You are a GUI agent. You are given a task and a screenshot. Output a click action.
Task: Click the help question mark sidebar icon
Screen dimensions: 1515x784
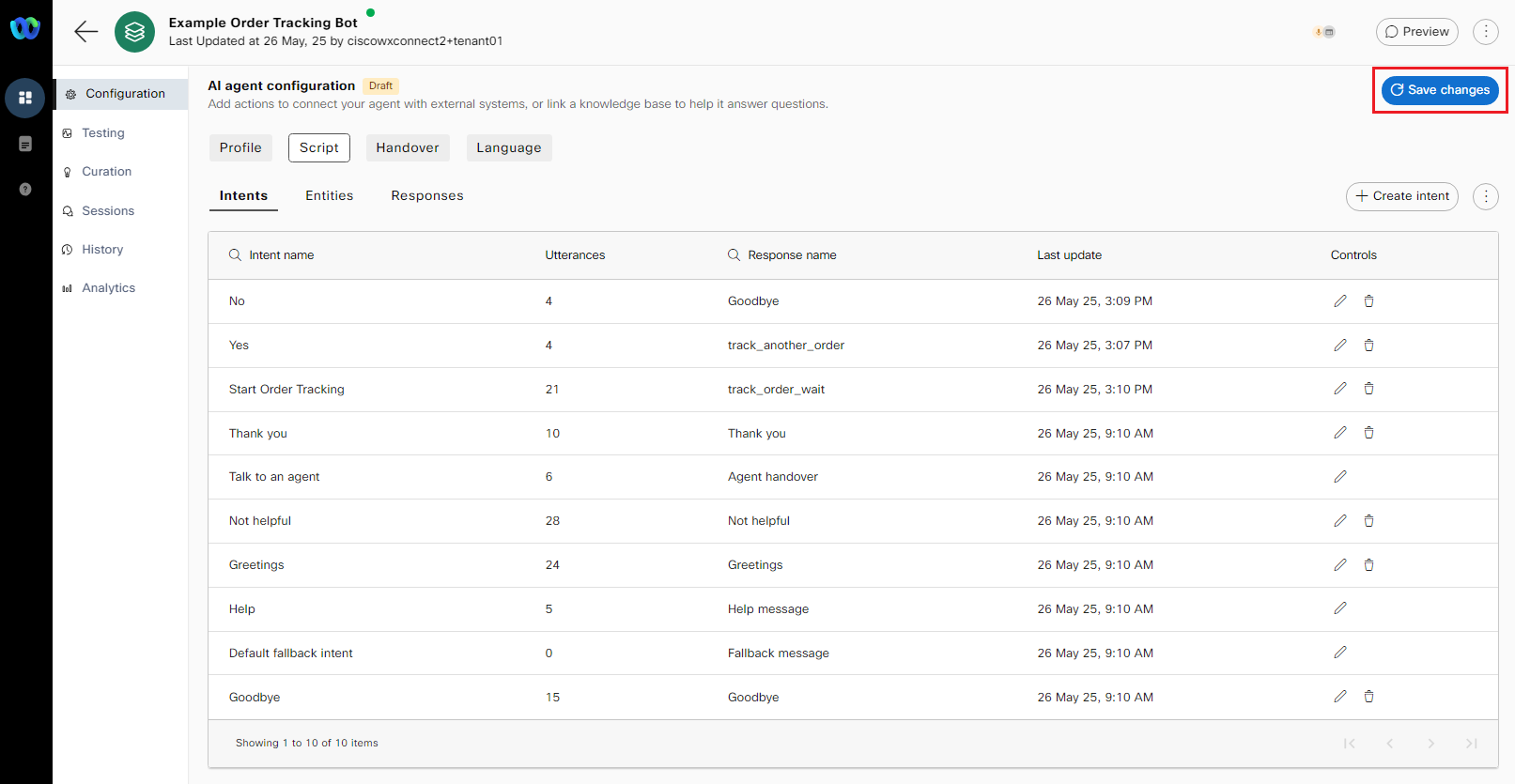click(x=25, y=190)
